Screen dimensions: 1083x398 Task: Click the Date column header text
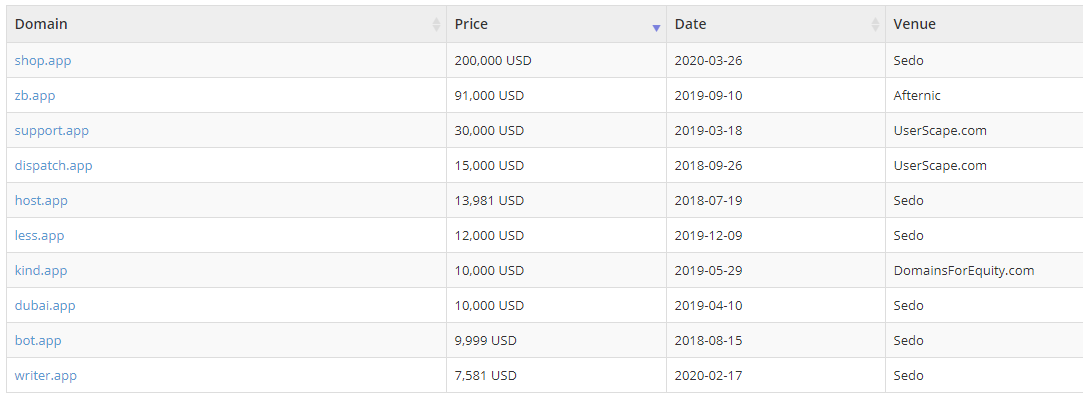click(x=691, y=24)
